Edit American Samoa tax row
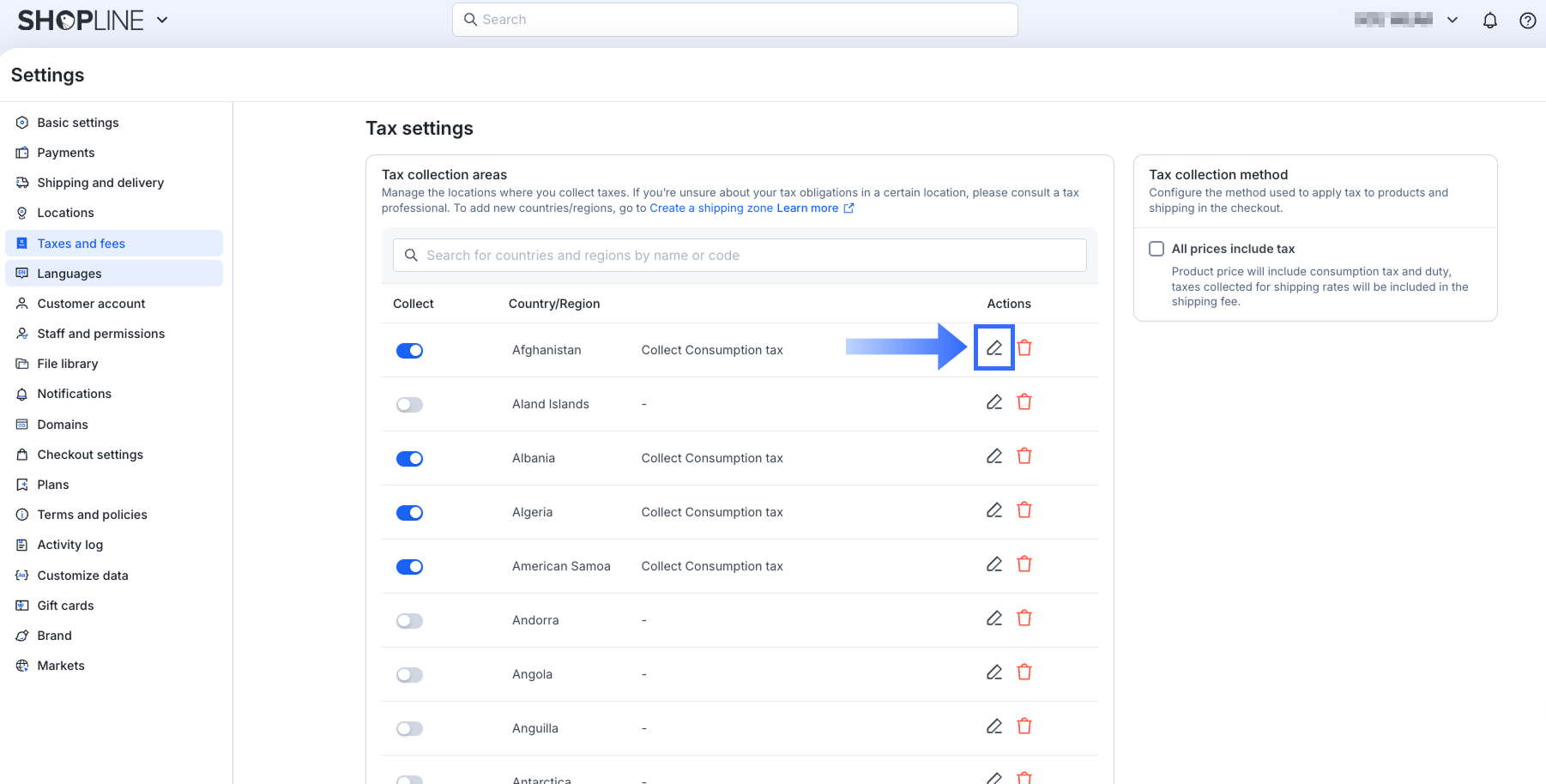The image size is (1546, 784). click(x=993, y=564)
